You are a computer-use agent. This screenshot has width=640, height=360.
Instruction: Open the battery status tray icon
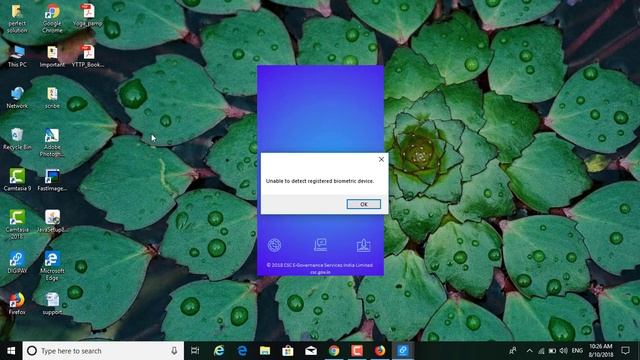[552, 351]
